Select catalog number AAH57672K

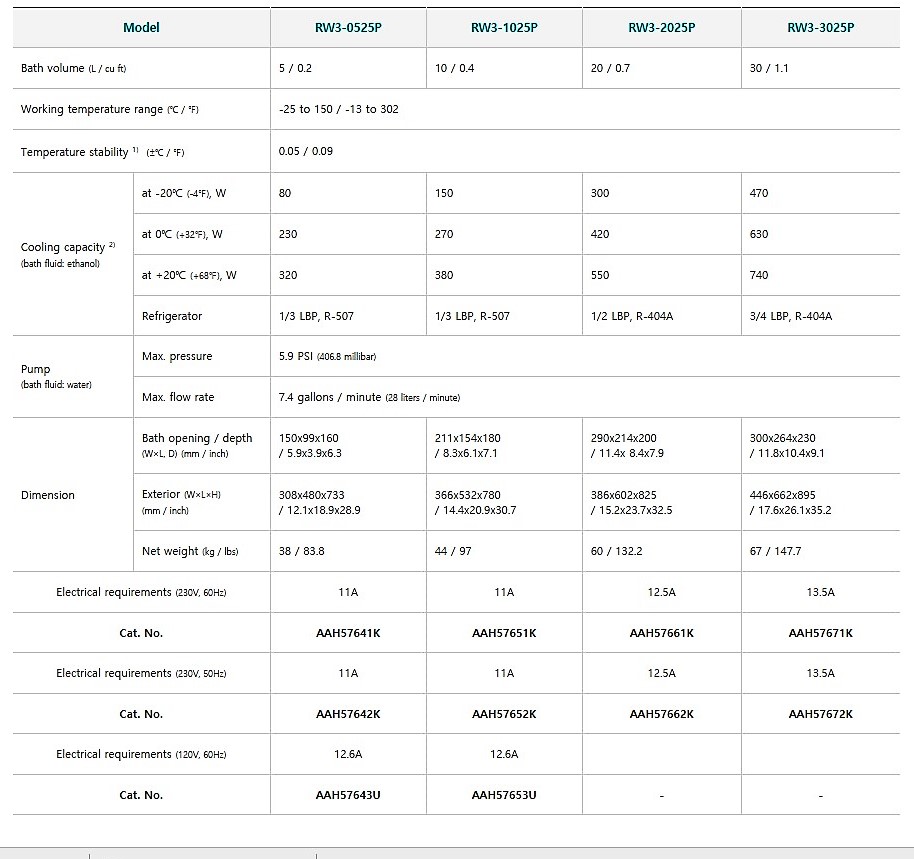point(820,714)
